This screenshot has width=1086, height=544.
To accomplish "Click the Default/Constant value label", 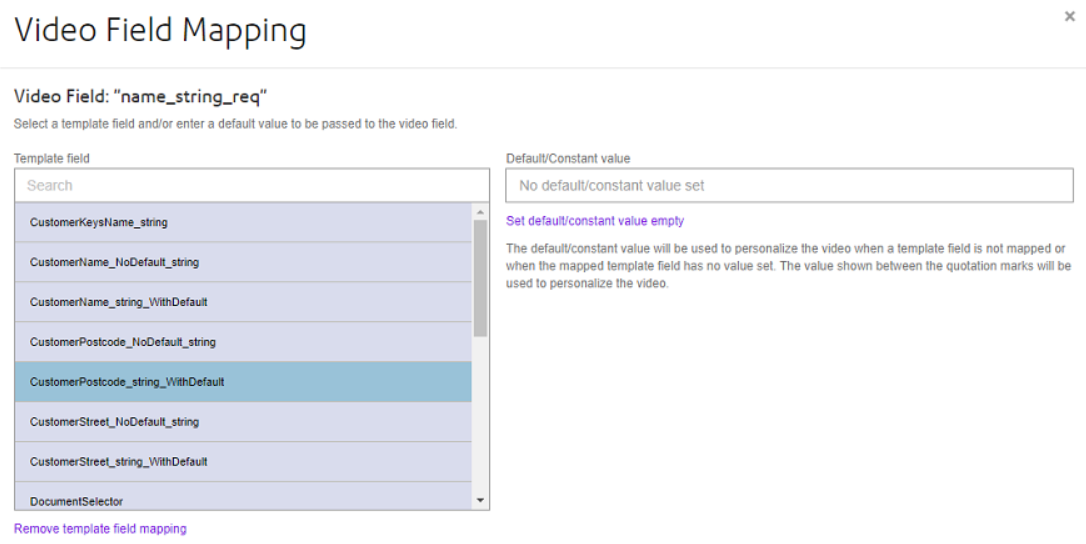I will pyautogui.click(x=568, y=158).
